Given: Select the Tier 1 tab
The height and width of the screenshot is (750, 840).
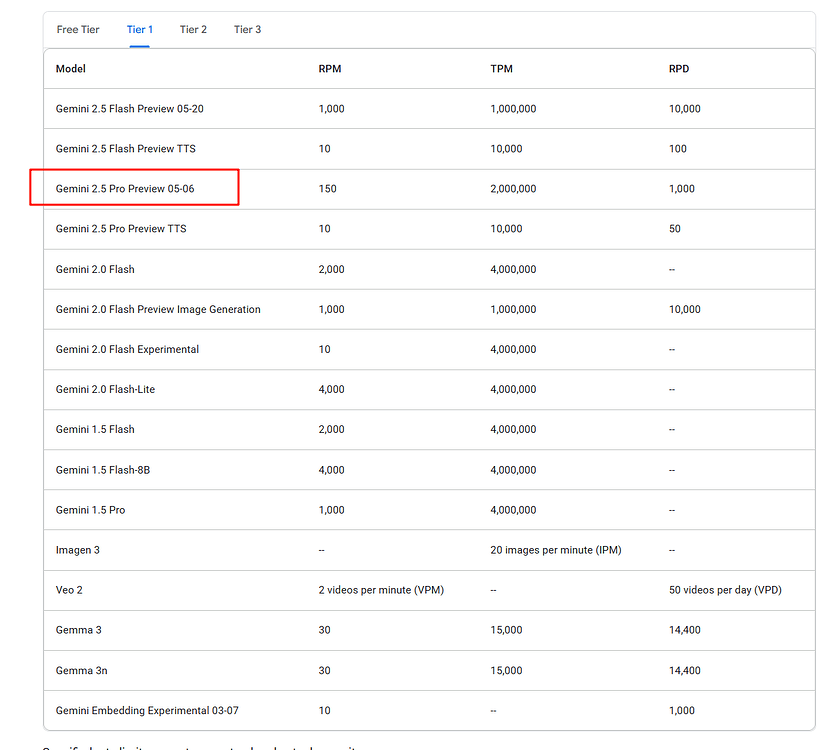Looking at the screenshot, I should [x=140, y=29].
